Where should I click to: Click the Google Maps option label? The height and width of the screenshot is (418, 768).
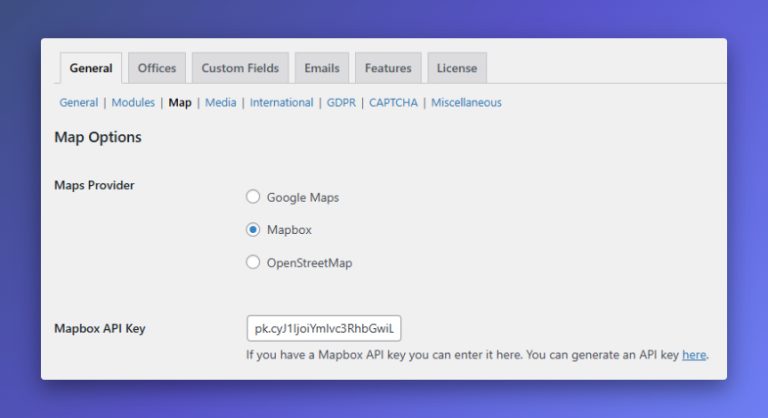(x=303, y=197)
